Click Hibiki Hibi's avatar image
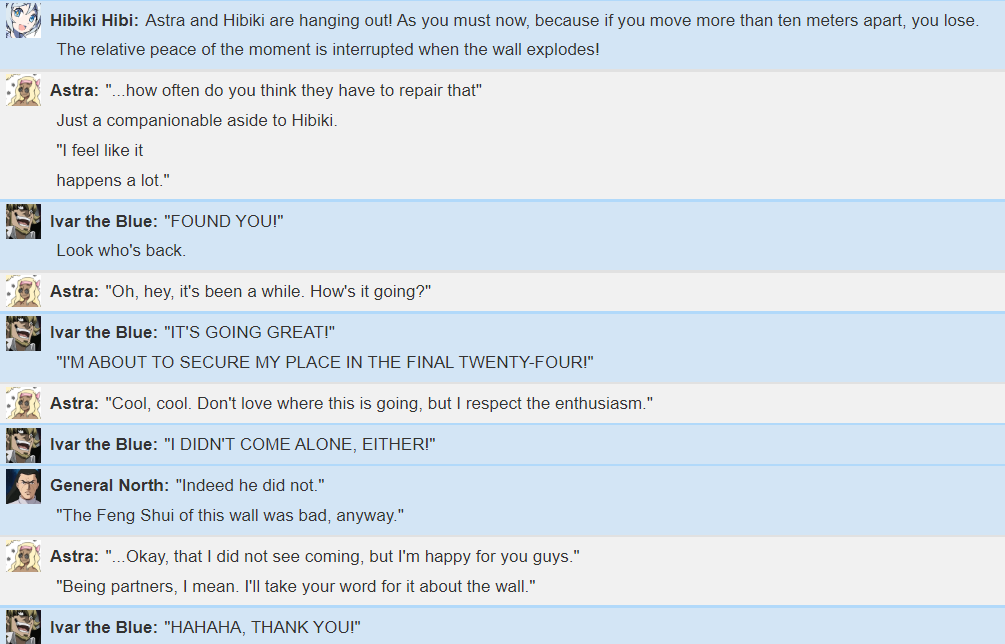1005x644 pixels. click(x=24, y=21)
